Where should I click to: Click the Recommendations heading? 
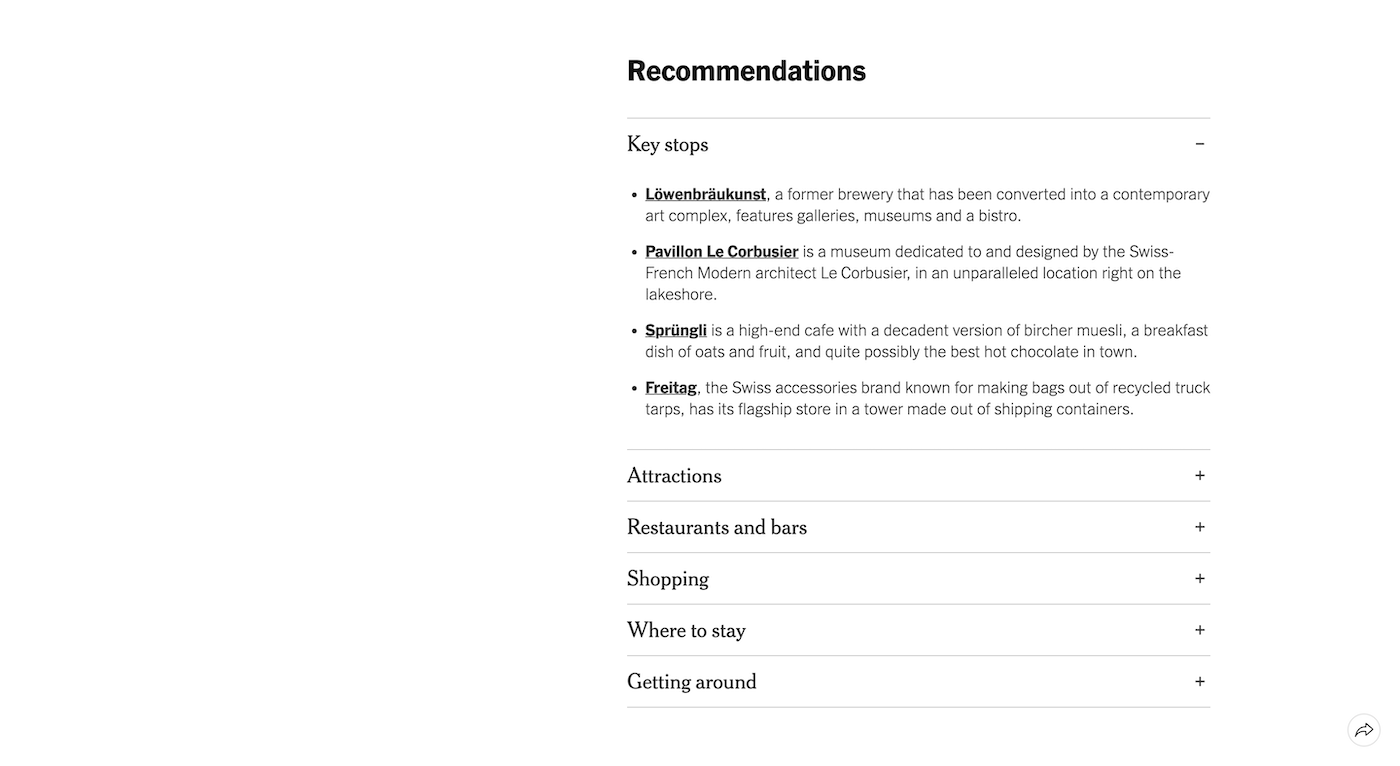pos(746,71)
